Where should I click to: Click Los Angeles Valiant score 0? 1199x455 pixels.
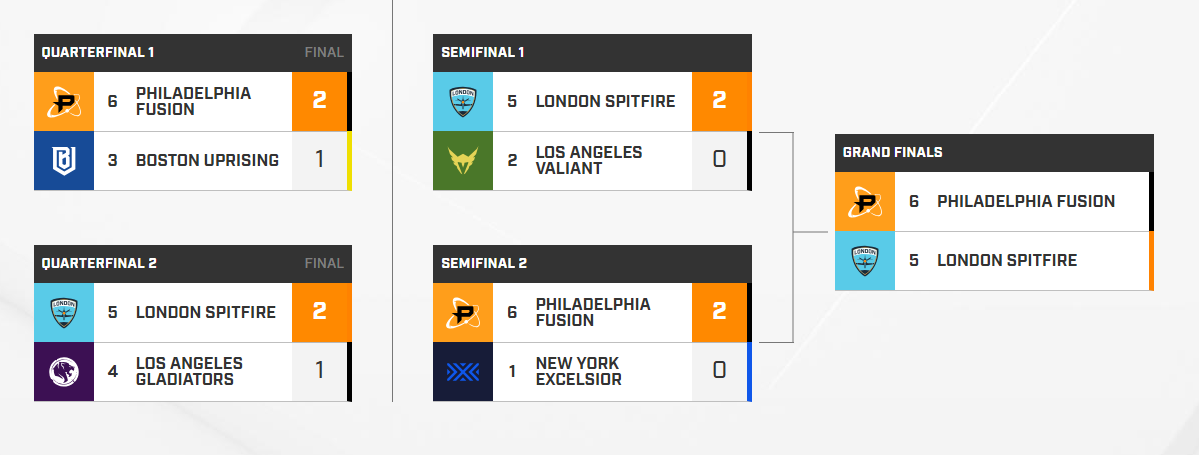point(719,161)
